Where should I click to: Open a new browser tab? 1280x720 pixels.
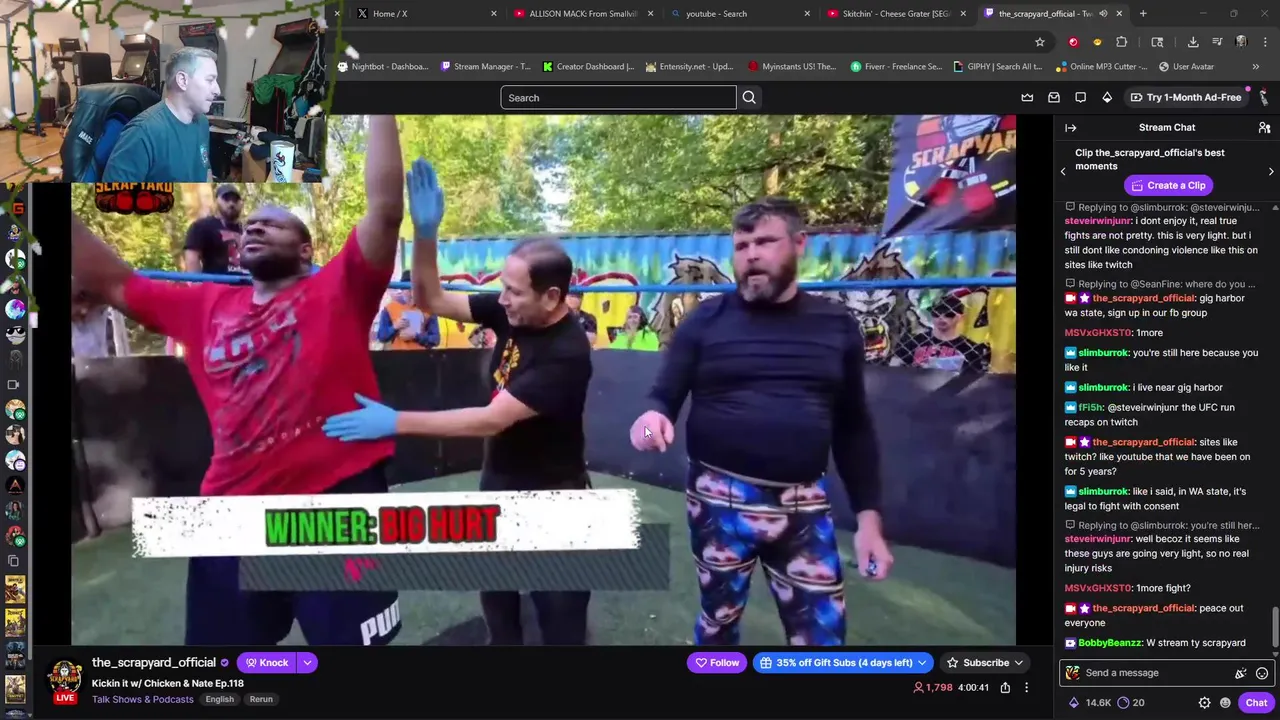(x=1143, y=14)
